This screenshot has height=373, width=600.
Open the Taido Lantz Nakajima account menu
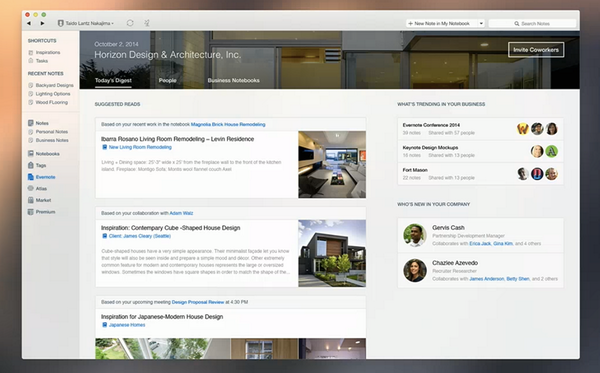tap(86, 23)
